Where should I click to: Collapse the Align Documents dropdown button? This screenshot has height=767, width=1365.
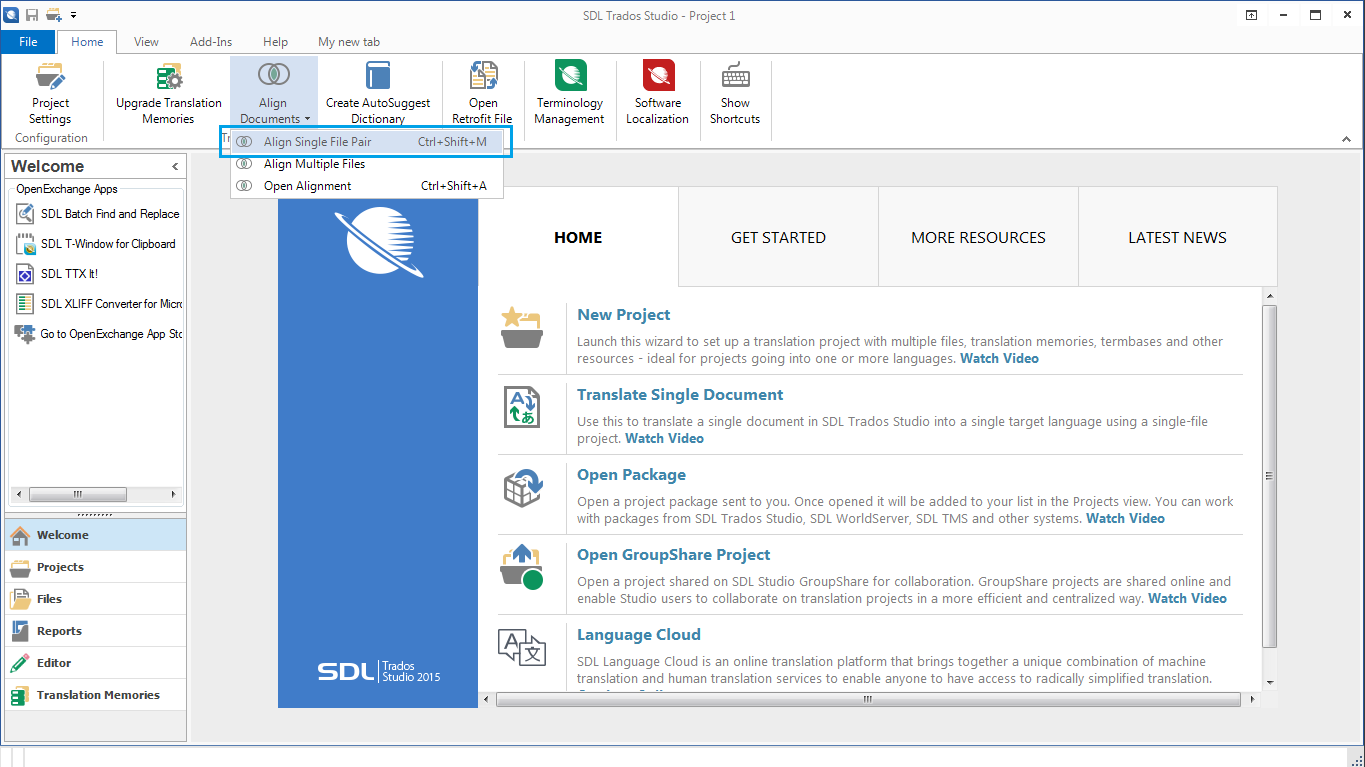tap(273, 93)
